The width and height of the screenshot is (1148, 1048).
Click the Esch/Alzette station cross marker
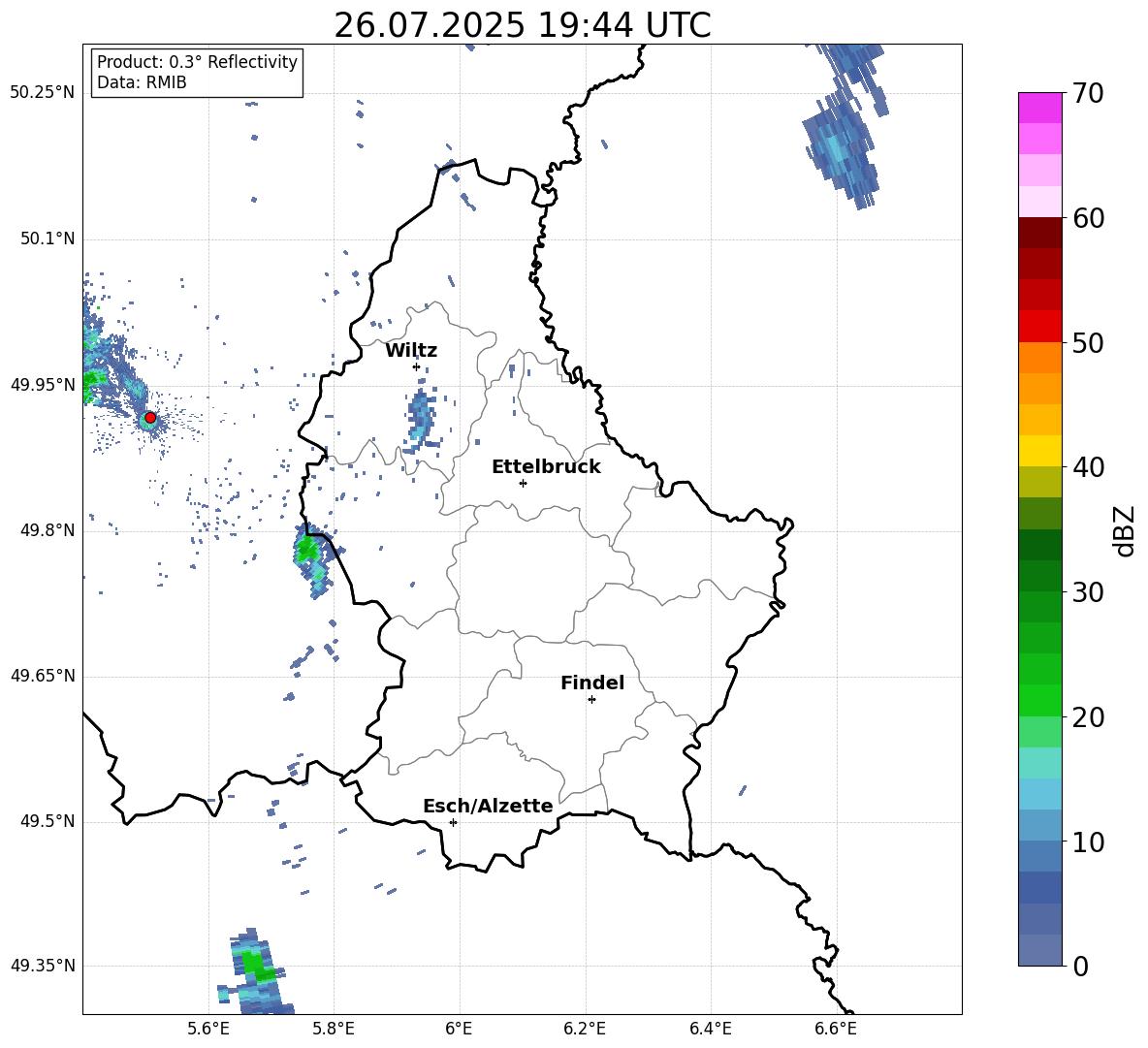pos(453,822)
